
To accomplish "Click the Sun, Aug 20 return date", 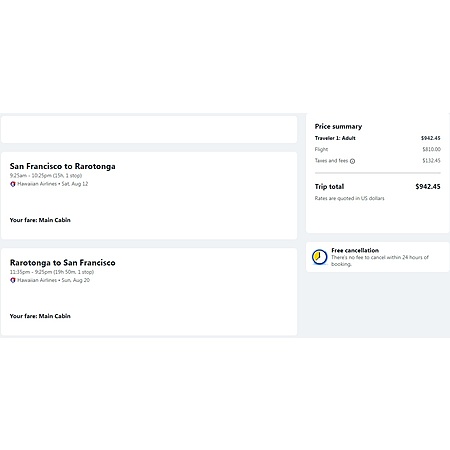I will click(x=76, y=280).
